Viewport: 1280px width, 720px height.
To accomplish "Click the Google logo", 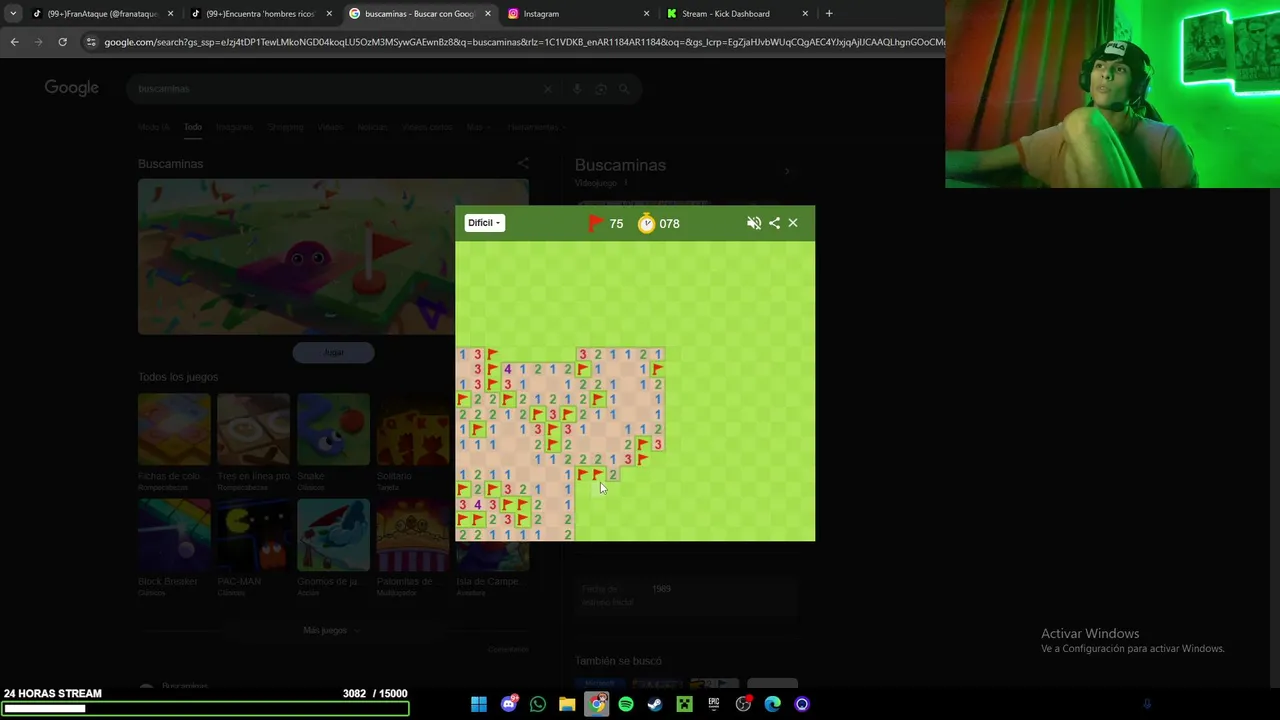I will click(71, 88).
